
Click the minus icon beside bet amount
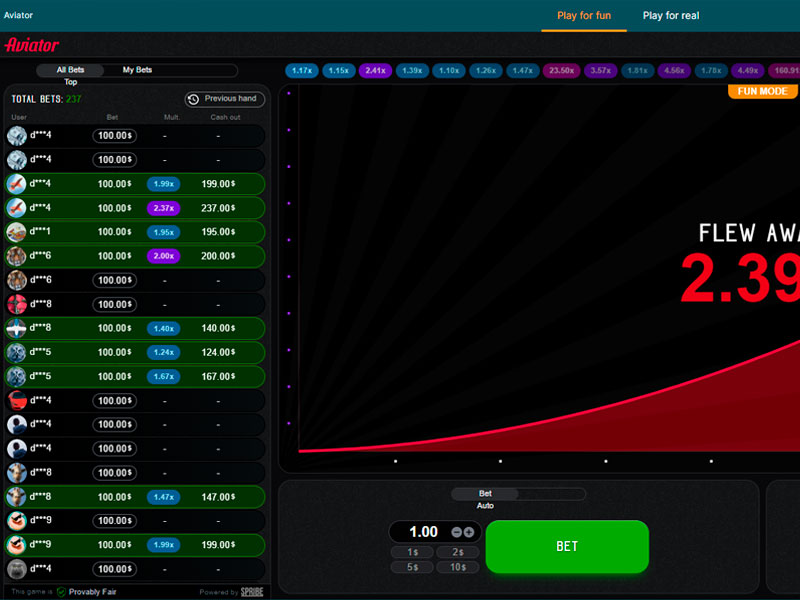pos(457,532)
